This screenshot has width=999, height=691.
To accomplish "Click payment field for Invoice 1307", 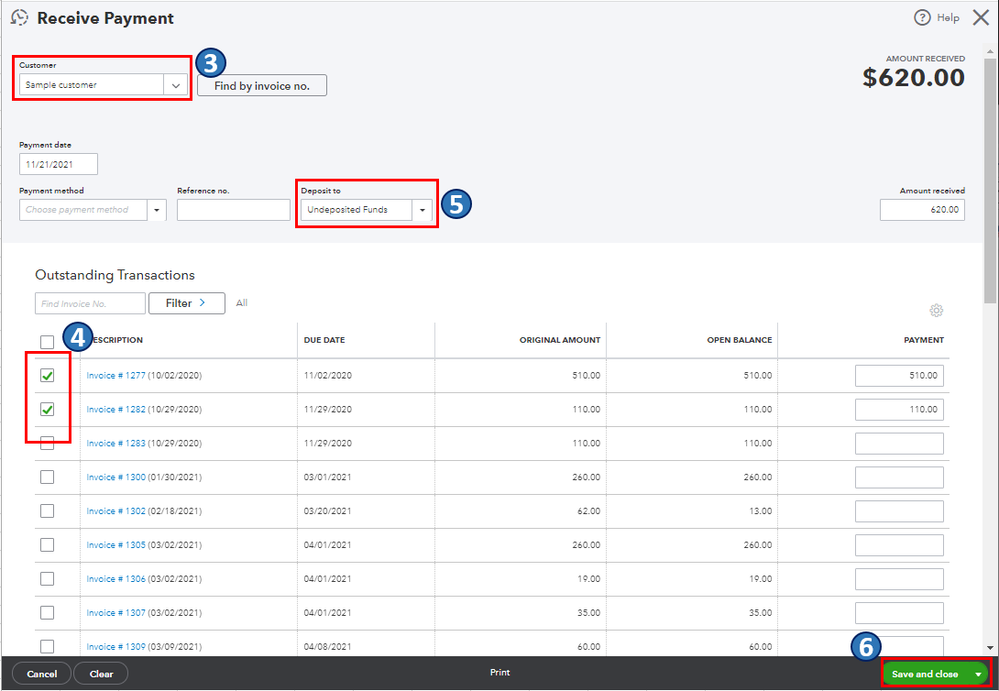I will (x=899, y=613).
